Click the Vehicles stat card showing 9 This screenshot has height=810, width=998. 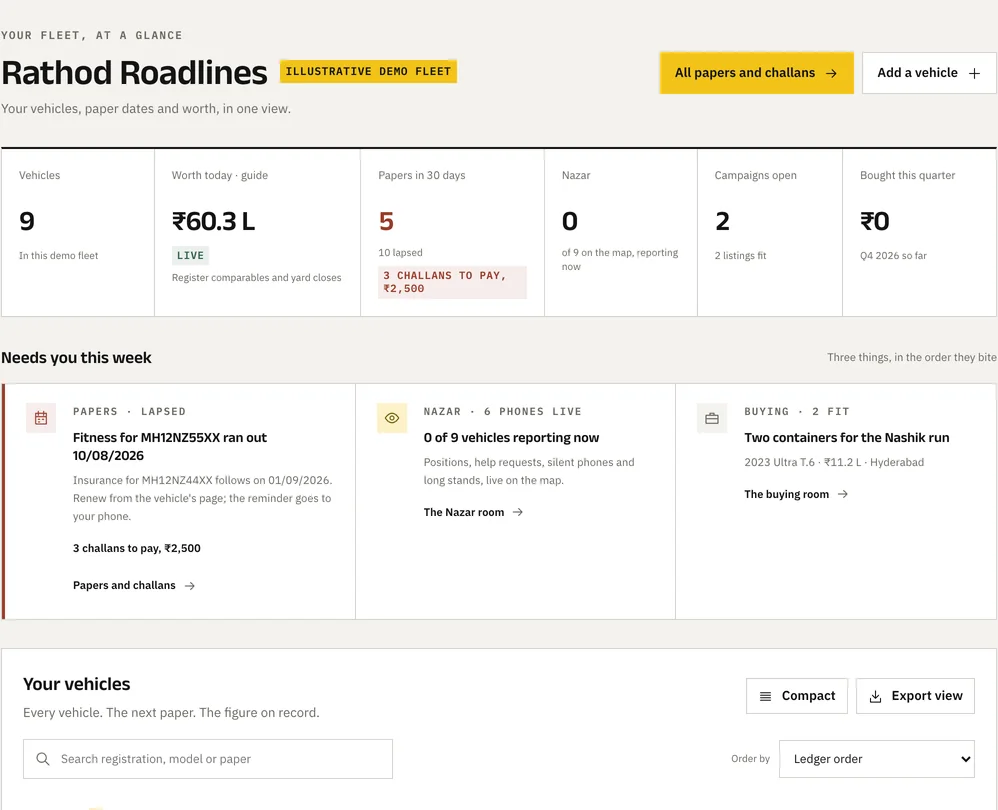click(x=78, y=232)
